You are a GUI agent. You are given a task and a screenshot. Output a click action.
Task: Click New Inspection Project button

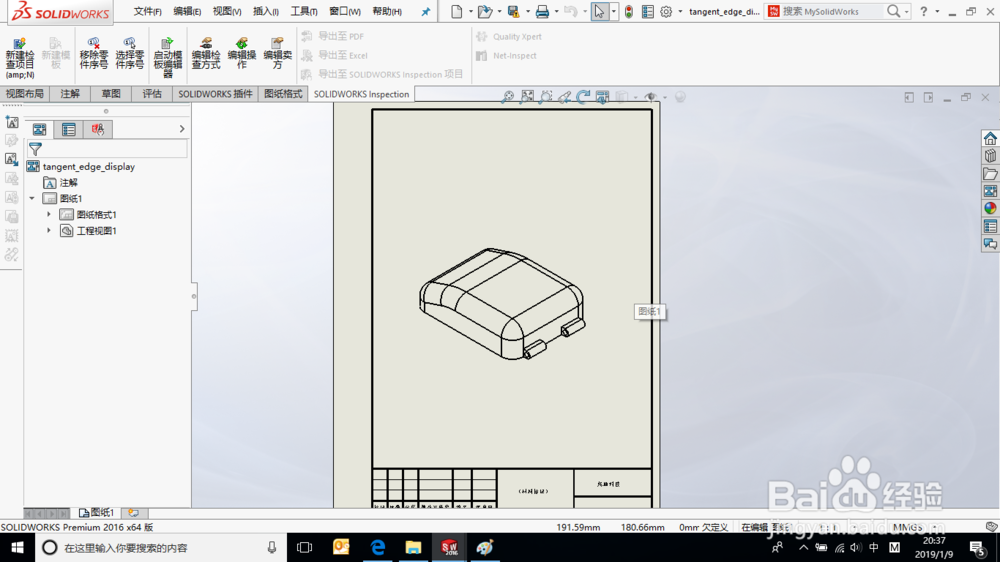(20, 57)
